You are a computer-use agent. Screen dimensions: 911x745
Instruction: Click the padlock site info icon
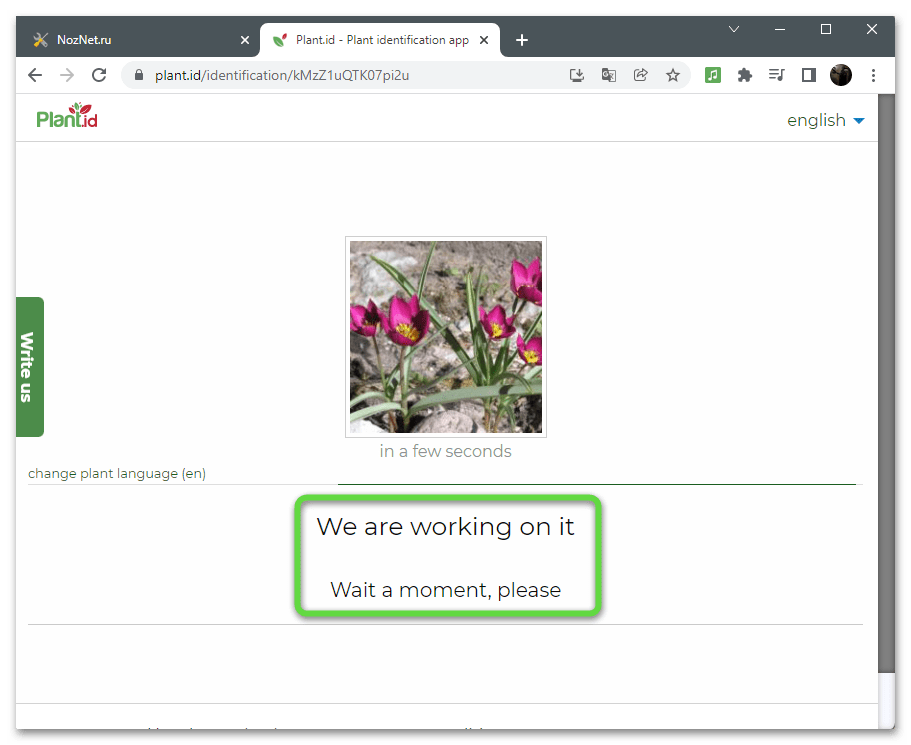[x=139, y=75]
